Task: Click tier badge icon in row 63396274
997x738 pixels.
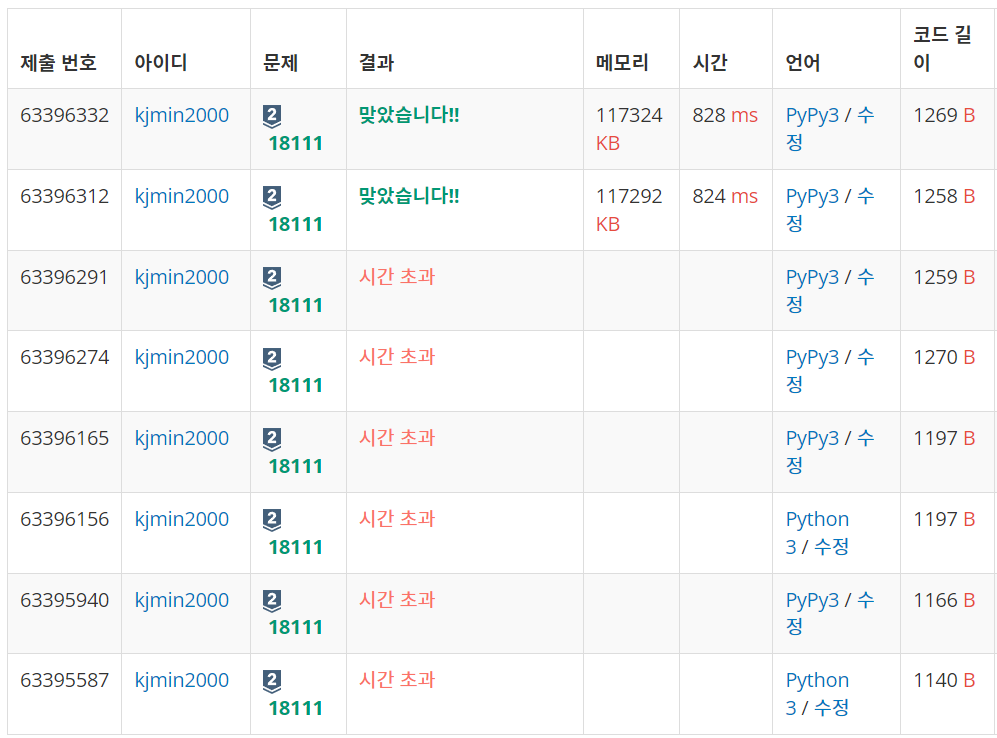Action: (272, 359)
